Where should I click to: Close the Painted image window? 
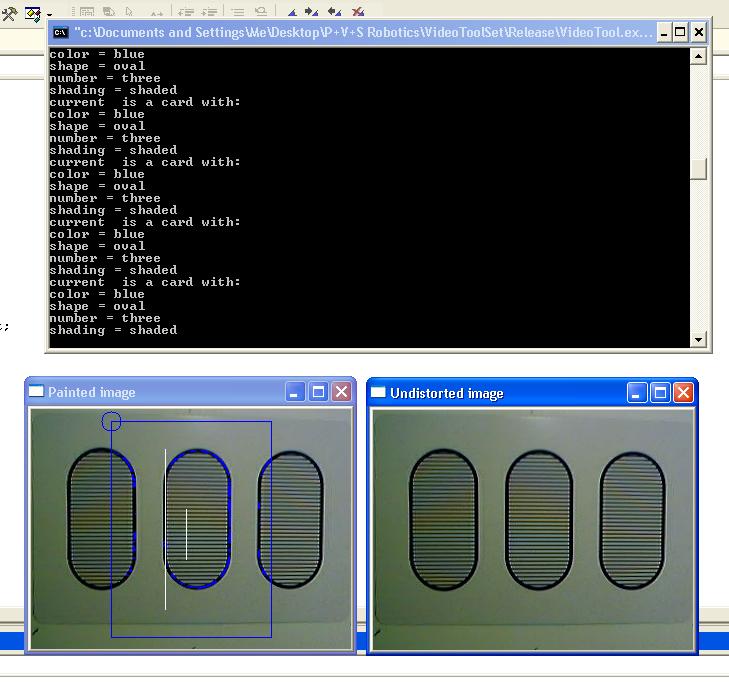point(342,392)
